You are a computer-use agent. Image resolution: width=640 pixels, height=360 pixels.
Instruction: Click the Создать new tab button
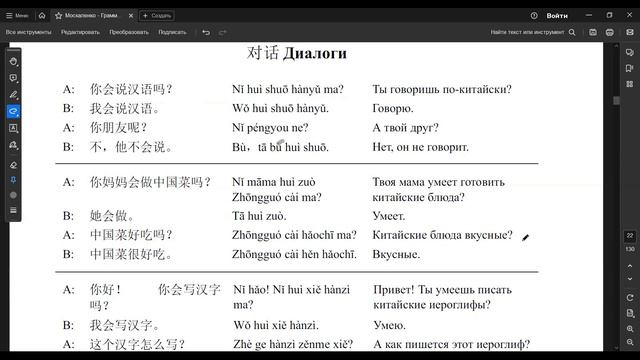pos(157,16)
